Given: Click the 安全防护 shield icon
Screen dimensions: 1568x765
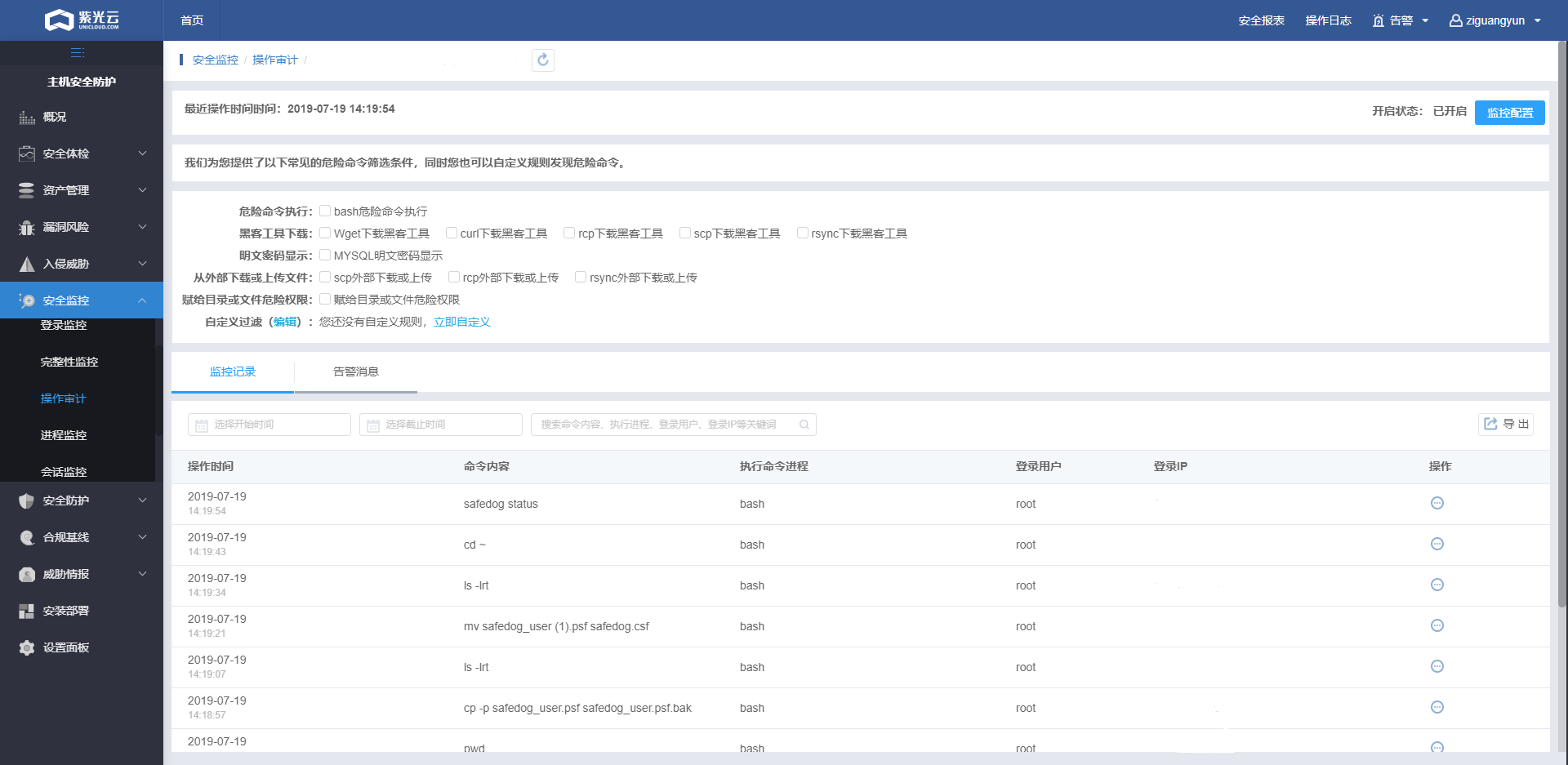Looking at the screenshot, I should 27,500.
